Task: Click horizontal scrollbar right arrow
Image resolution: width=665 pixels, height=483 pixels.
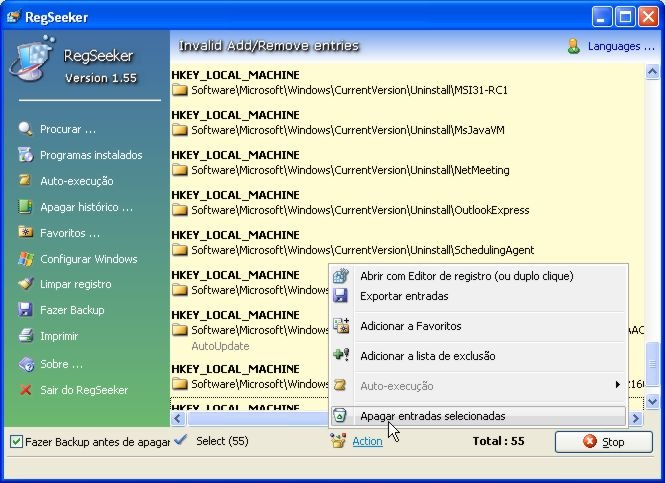Action: pos(636,419)
